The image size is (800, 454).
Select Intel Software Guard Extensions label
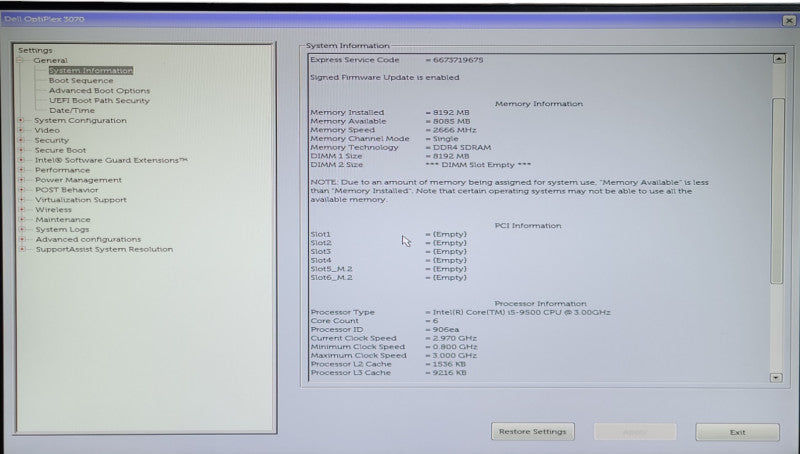[x=111, y=160]
